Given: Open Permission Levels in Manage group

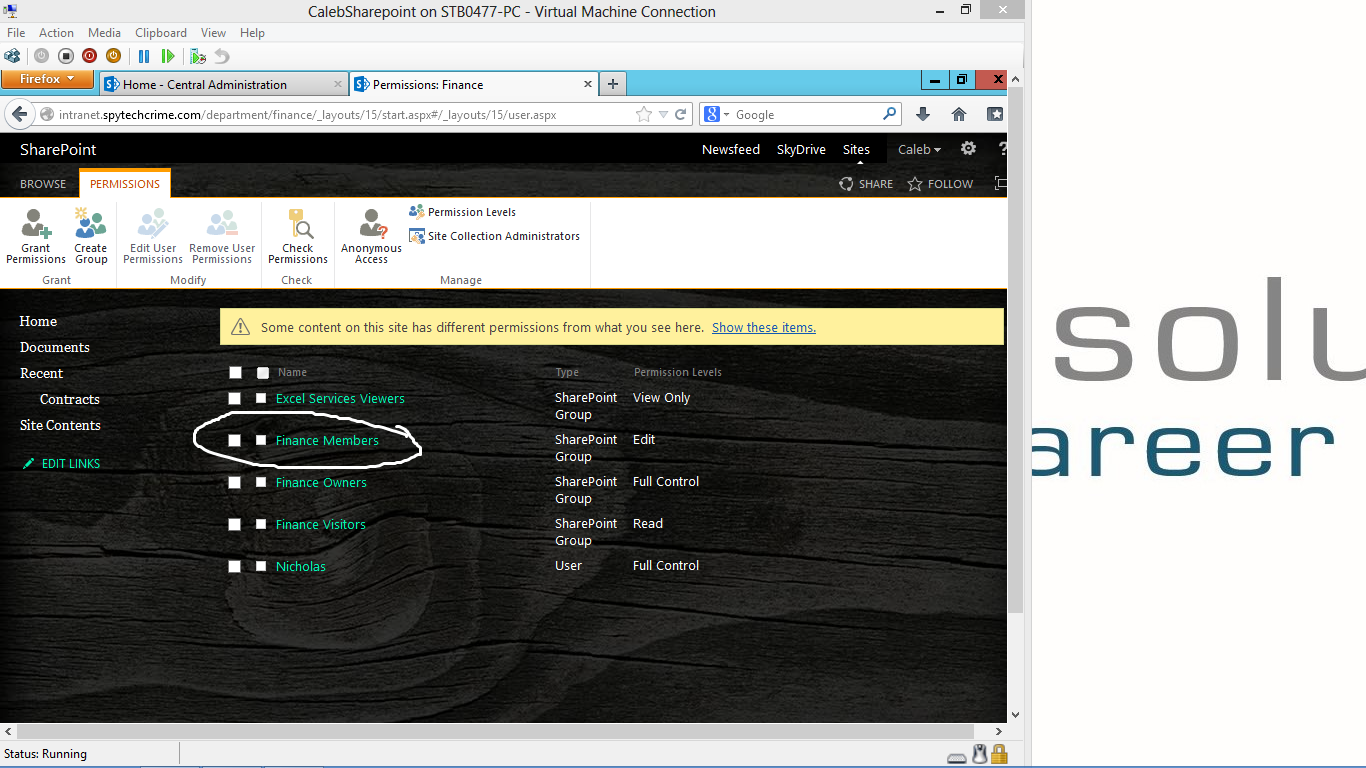Looking at the screenshot, I should [462, 212].
